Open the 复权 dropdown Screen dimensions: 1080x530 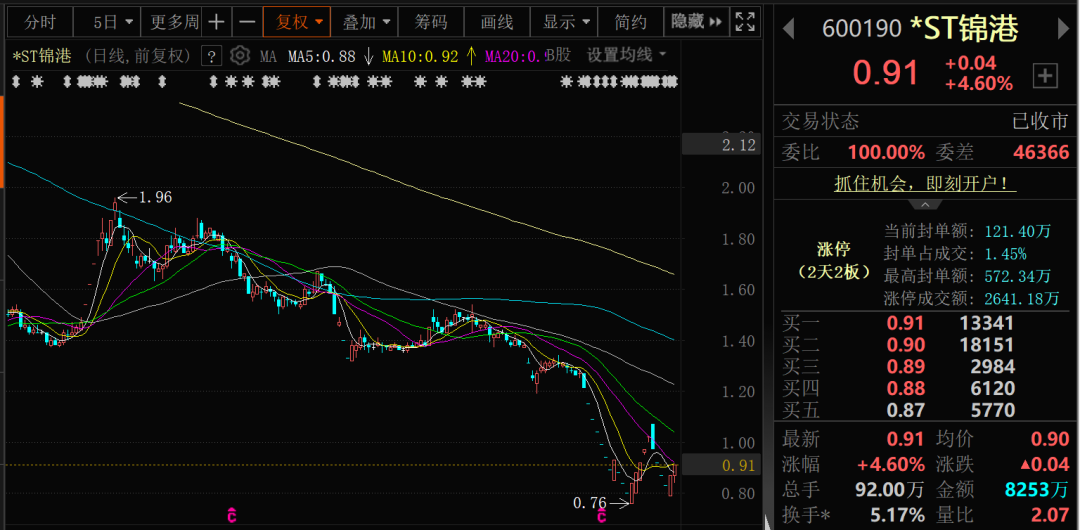pyautogui.click(x=300, y=21)
